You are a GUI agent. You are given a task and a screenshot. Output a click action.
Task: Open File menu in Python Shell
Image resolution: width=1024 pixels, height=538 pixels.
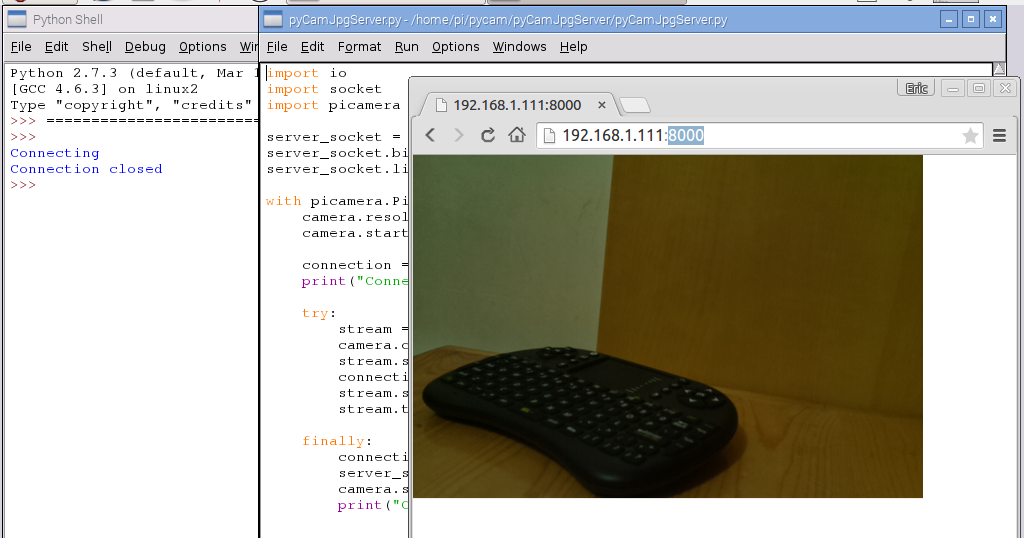[x=21, y=46]
